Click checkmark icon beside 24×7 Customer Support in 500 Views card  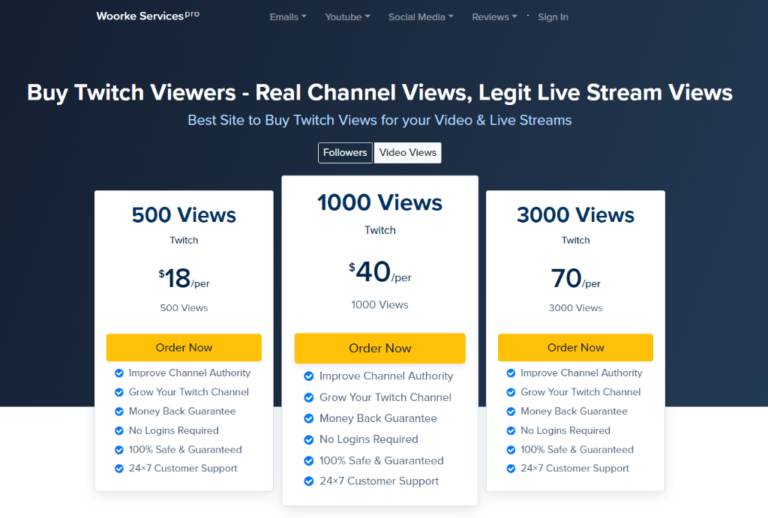point(119,469)
